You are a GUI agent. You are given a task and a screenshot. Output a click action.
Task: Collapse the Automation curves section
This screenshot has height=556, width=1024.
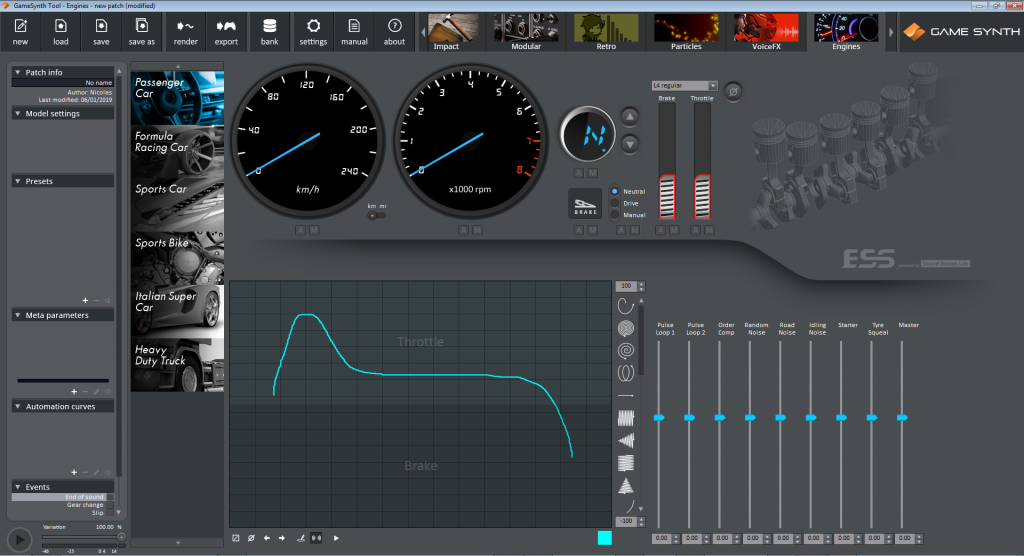18,407
